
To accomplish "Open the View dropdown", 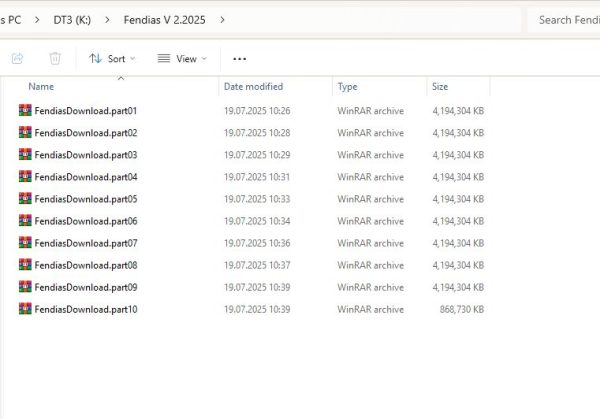I will point(182,59).
